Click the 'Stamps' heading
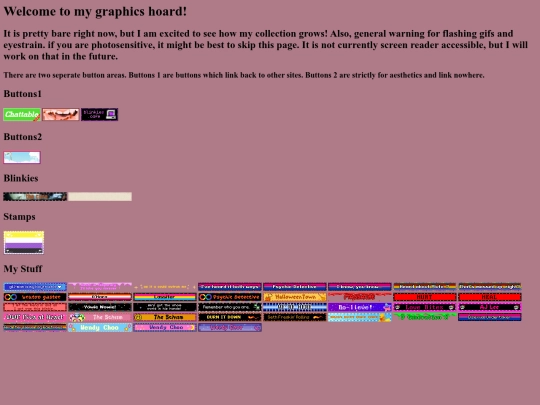The image size is (540, 405). click(19, 217)
